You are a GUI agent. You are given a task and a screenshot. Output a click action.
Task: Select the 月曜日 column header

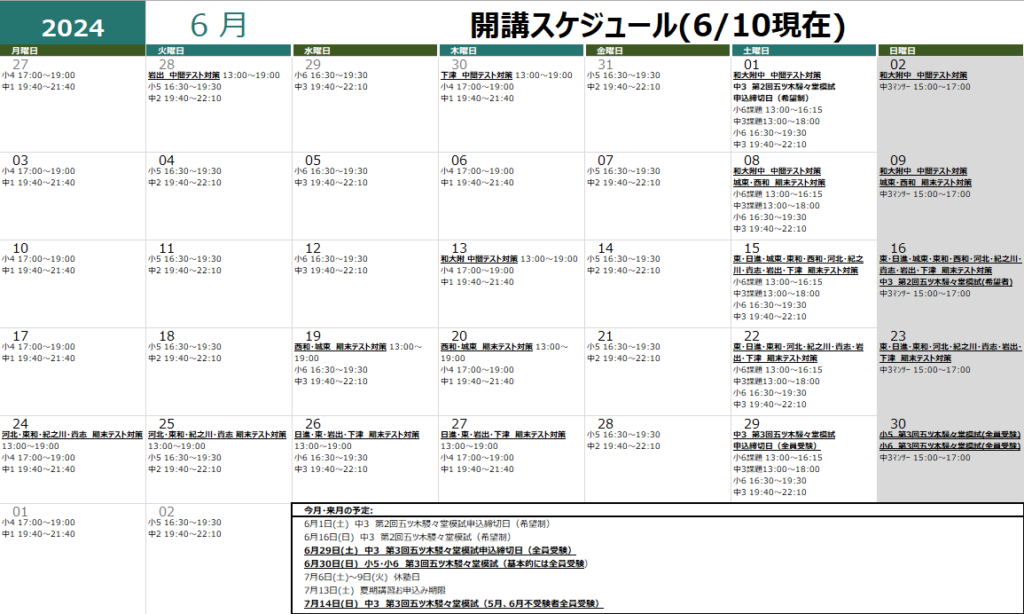click(25, 50)
